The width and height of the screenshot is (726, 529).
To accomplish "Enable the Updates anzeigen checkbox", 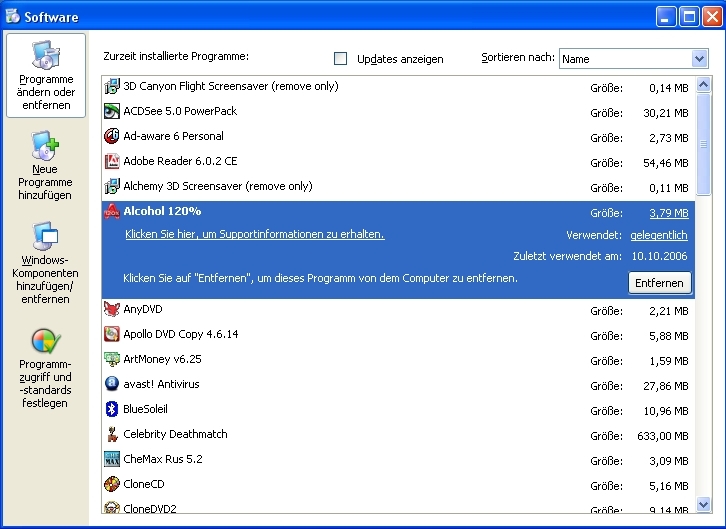I will [x=340, y=58].
